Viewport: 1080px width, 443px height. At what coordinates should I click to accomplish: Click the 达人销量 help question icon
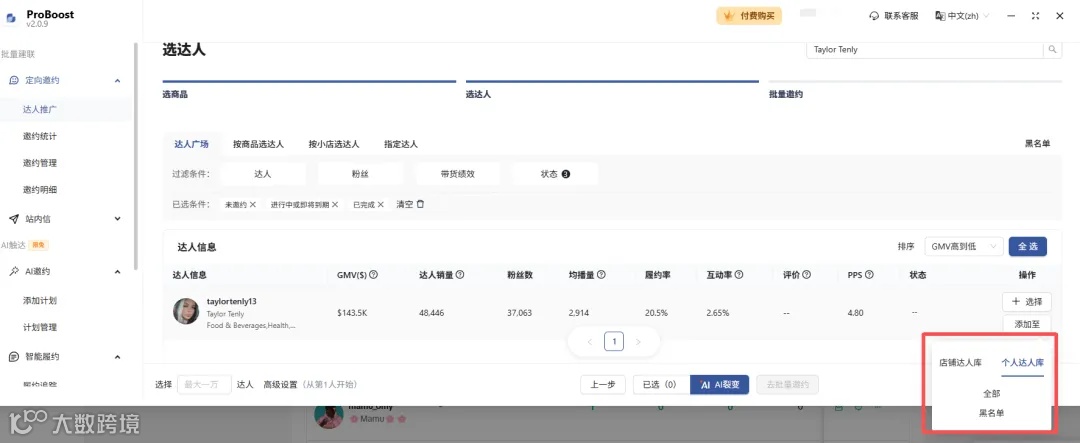pos(460,274)
